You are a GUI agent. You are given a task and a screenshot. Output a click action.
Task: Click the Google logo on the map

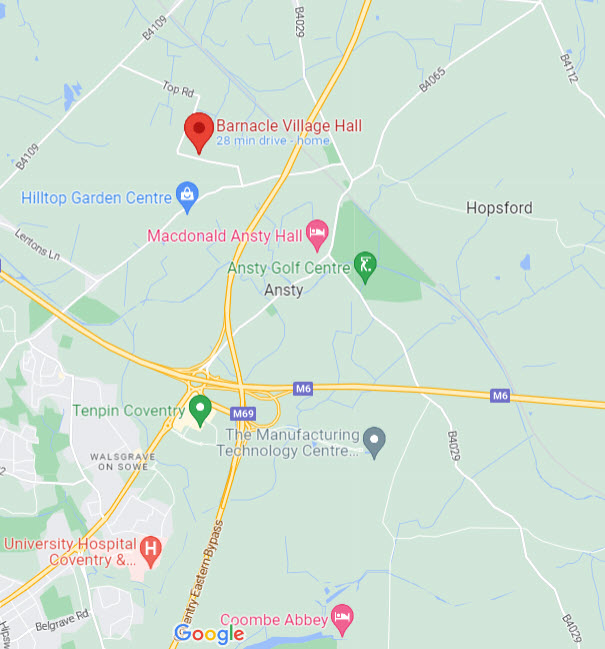209,634
